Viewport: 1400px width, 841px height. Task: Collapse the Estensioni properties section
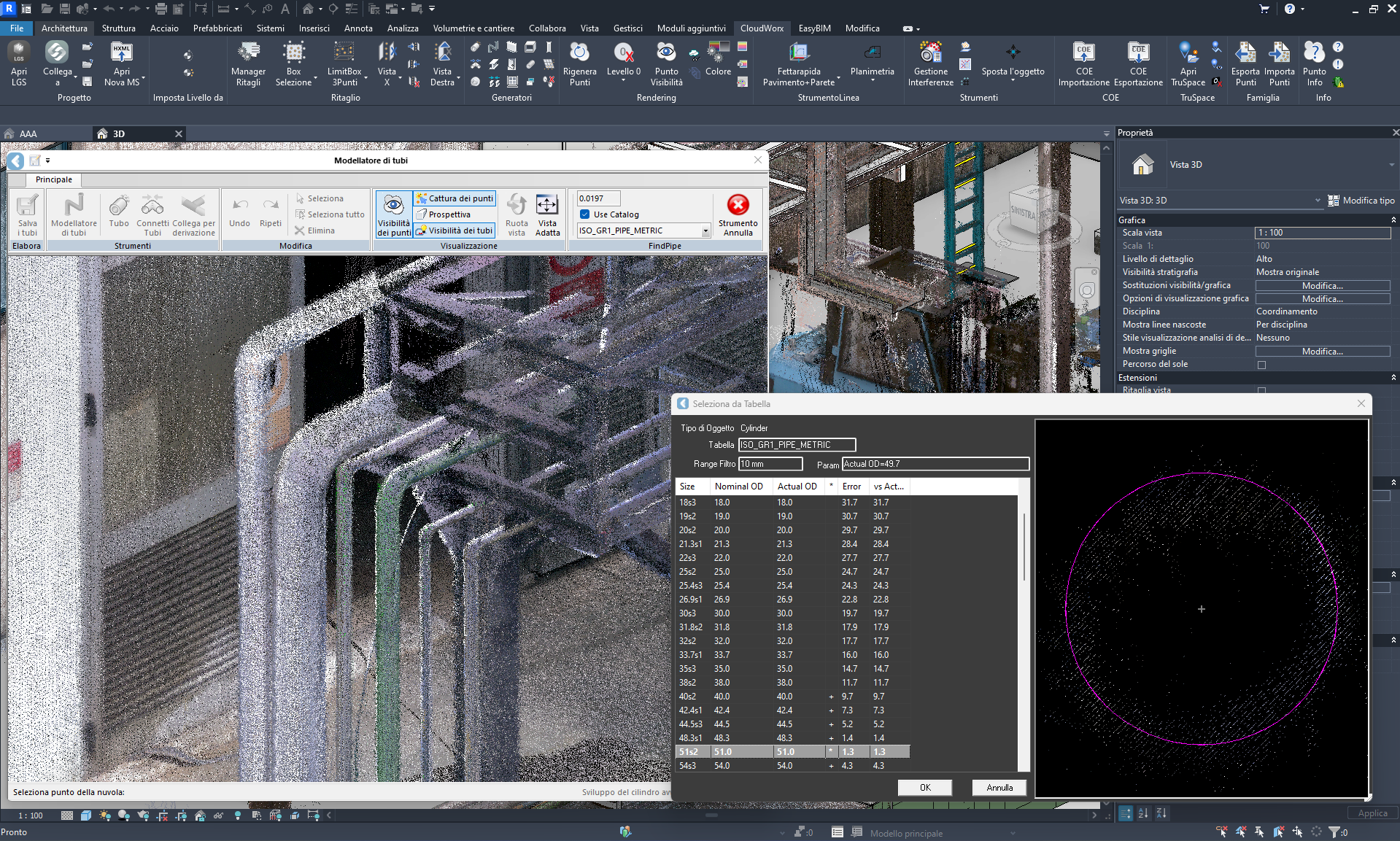click(x=1393, y=377)
